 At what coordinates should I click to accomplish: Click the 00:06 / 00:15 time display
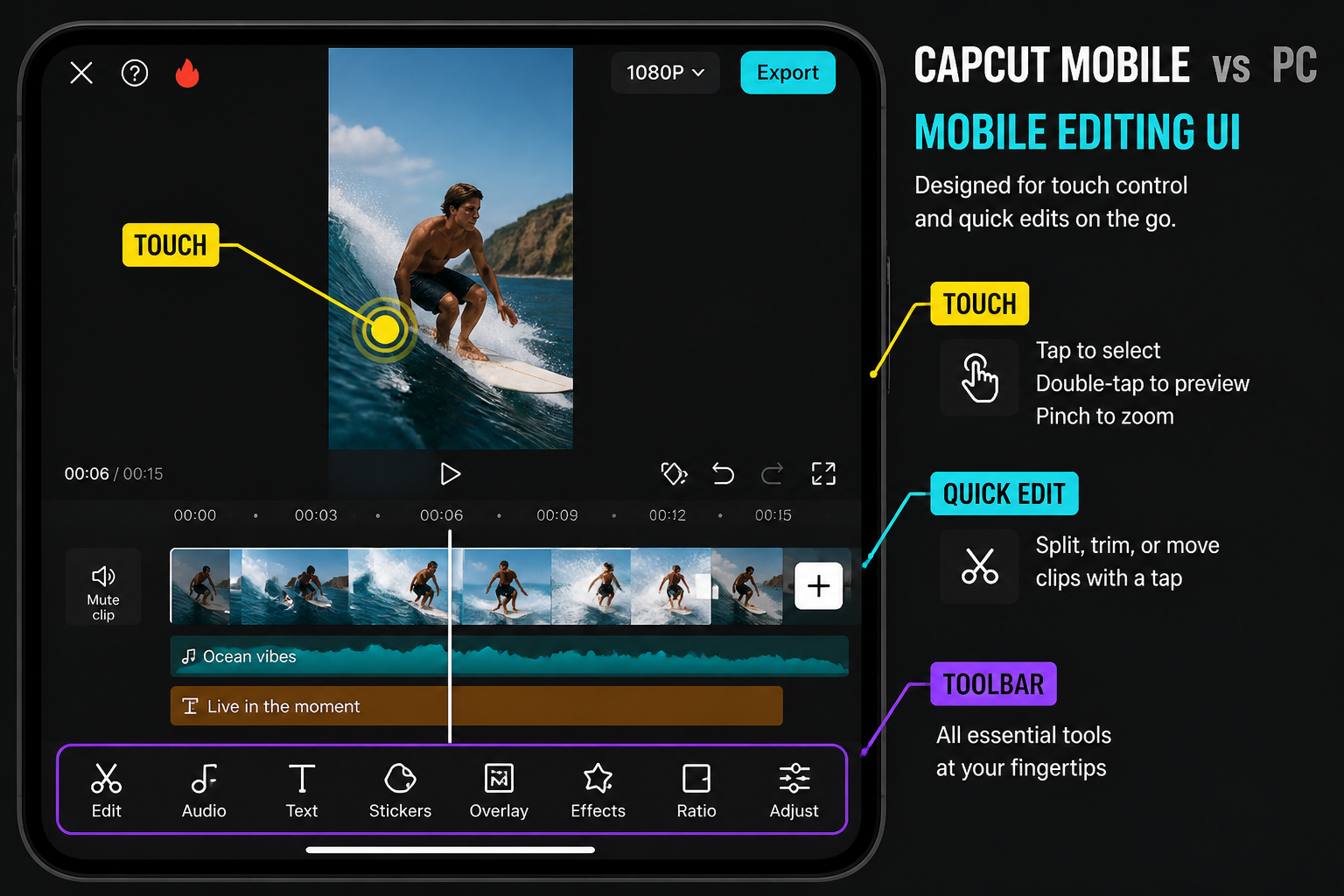coord(114,473)
